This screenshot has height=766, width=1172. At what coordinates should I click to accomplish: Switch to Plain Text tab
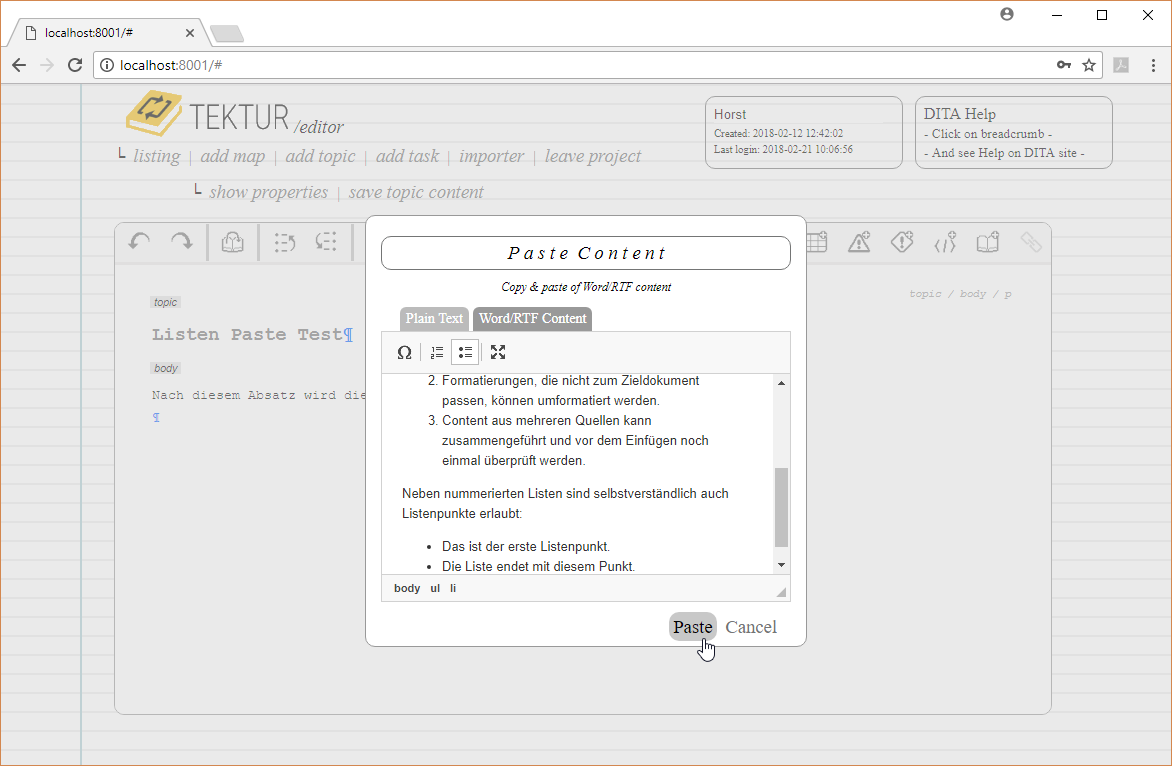click(x=434, y=318)
